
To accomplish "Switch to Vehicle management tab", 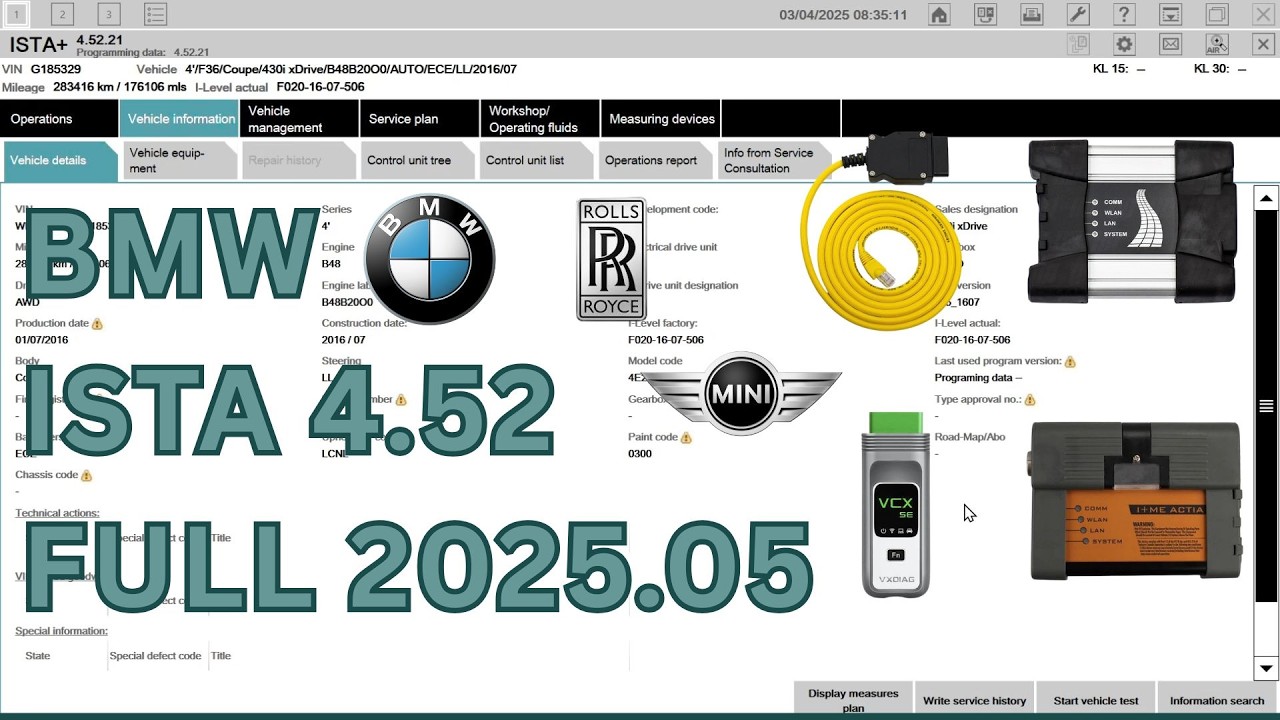I will point(299,119).
